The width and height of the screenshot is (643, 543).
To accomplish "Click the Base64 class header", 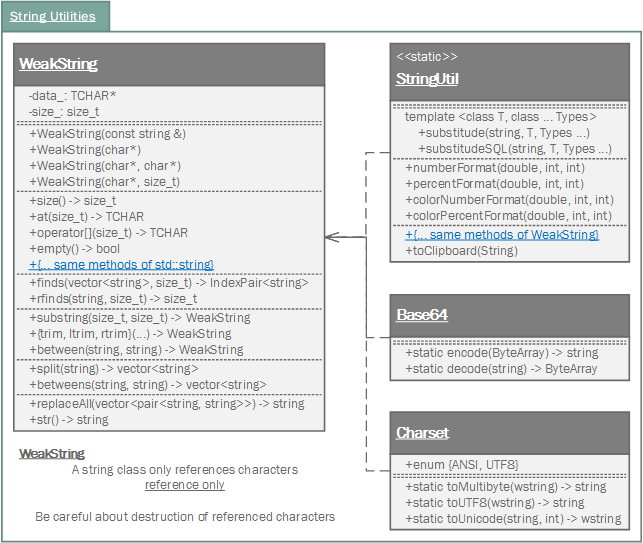I will click(x=421, y=315).
